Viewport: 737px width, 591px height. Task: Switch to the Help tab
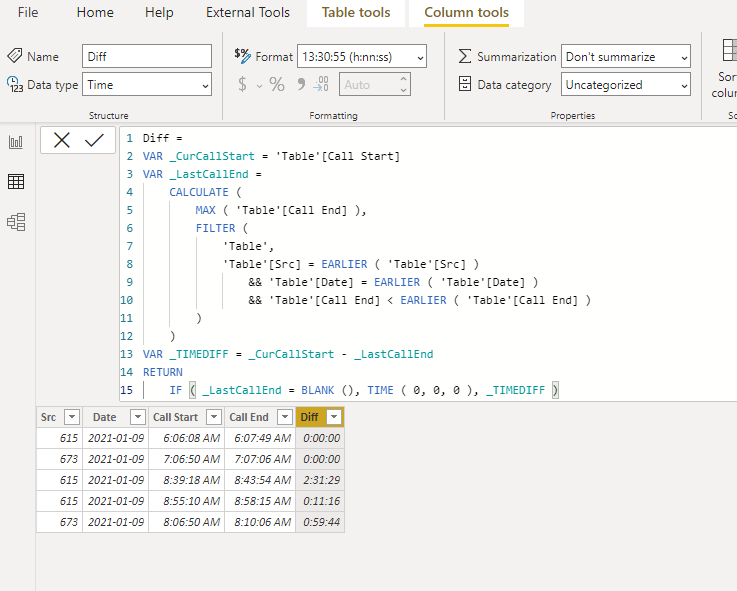(x=159, y=12)
